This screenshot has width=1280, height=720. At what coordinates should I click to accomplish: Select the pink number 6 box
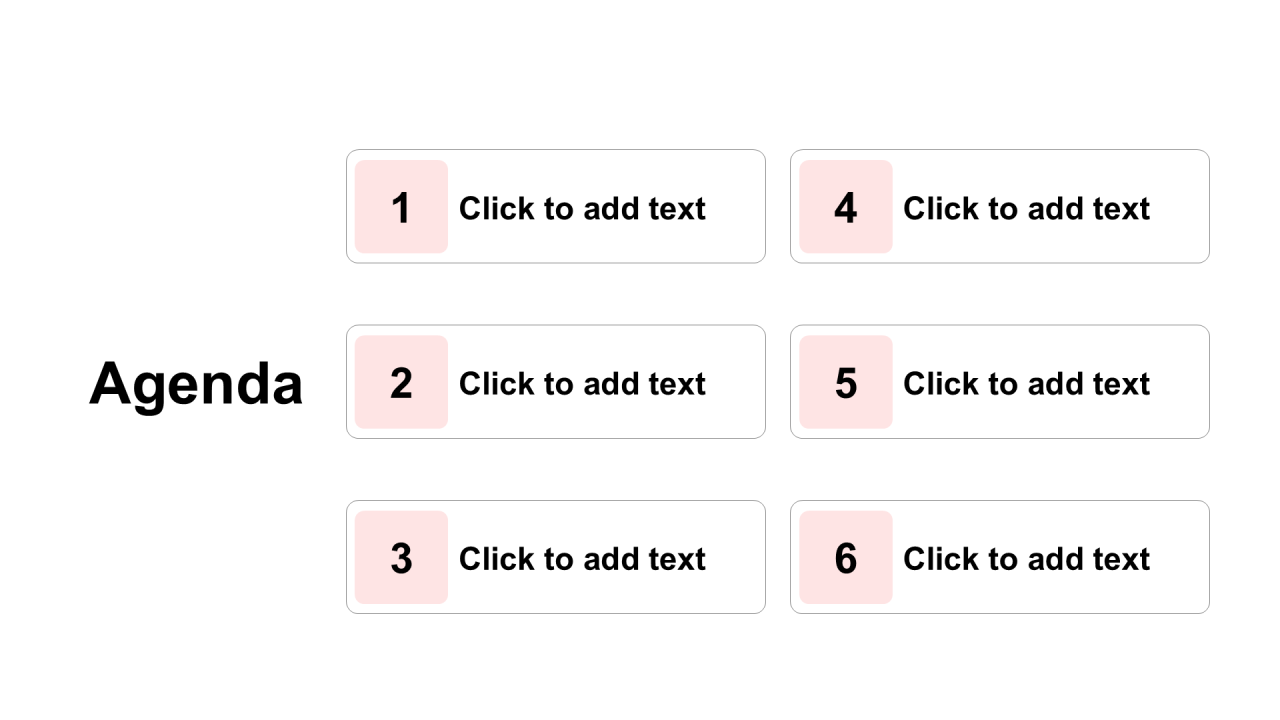click(845, 558)
